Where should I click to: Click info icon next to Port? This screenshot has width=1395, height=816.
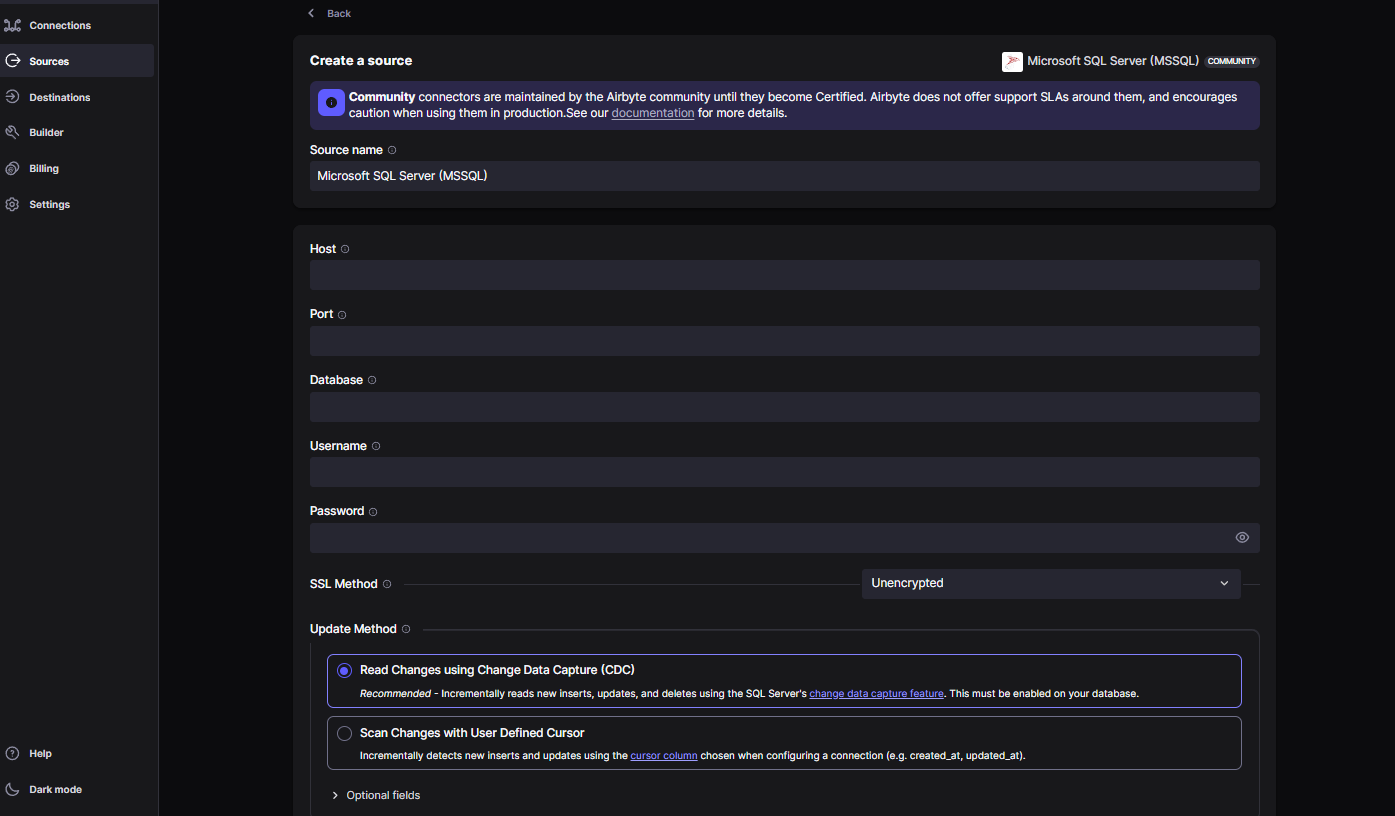[342, 315]
